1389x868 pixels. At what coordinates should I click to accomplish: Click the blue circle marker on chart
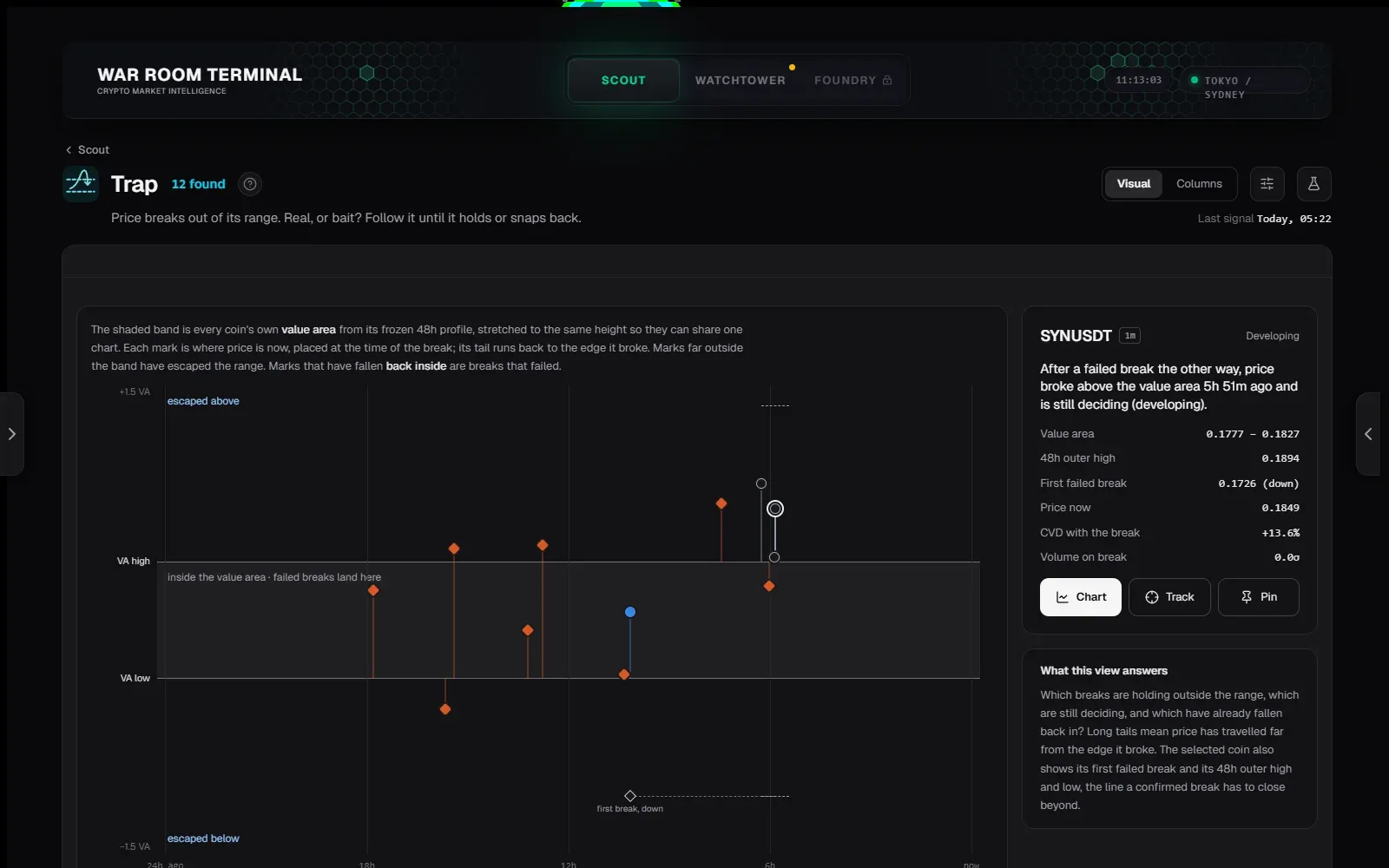[x=630, y=612]
